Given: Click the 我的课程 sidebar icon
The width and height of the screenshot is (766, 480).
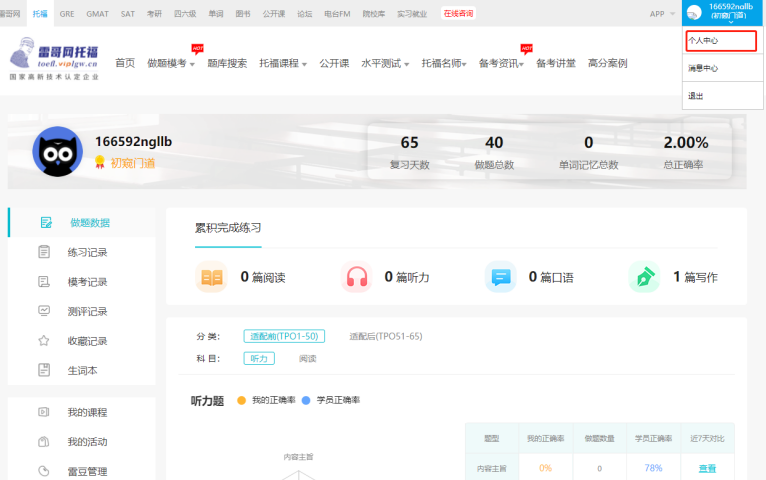Looking at the screenshot, I should [44, 412].
